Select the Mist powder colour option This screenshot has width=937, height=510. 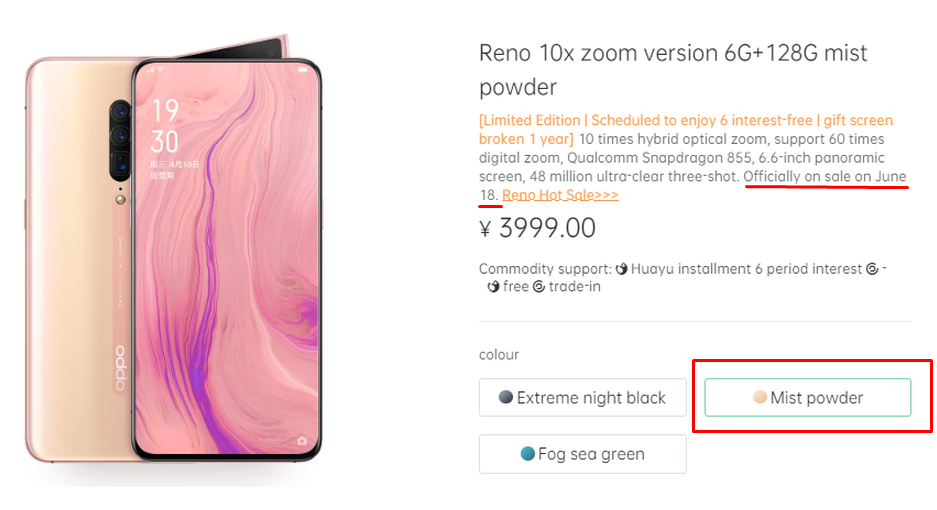pos(807,397)
